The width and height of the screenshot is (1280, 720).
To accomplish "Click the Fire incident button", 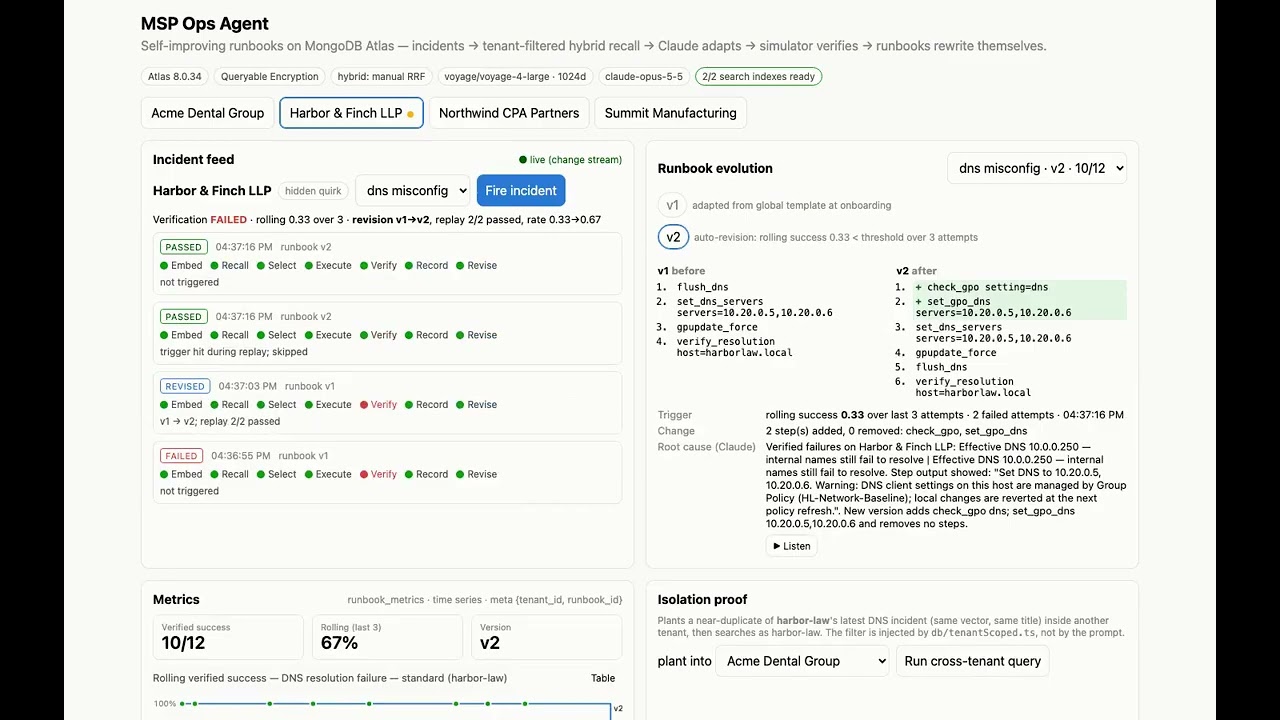I will (521, 191).
